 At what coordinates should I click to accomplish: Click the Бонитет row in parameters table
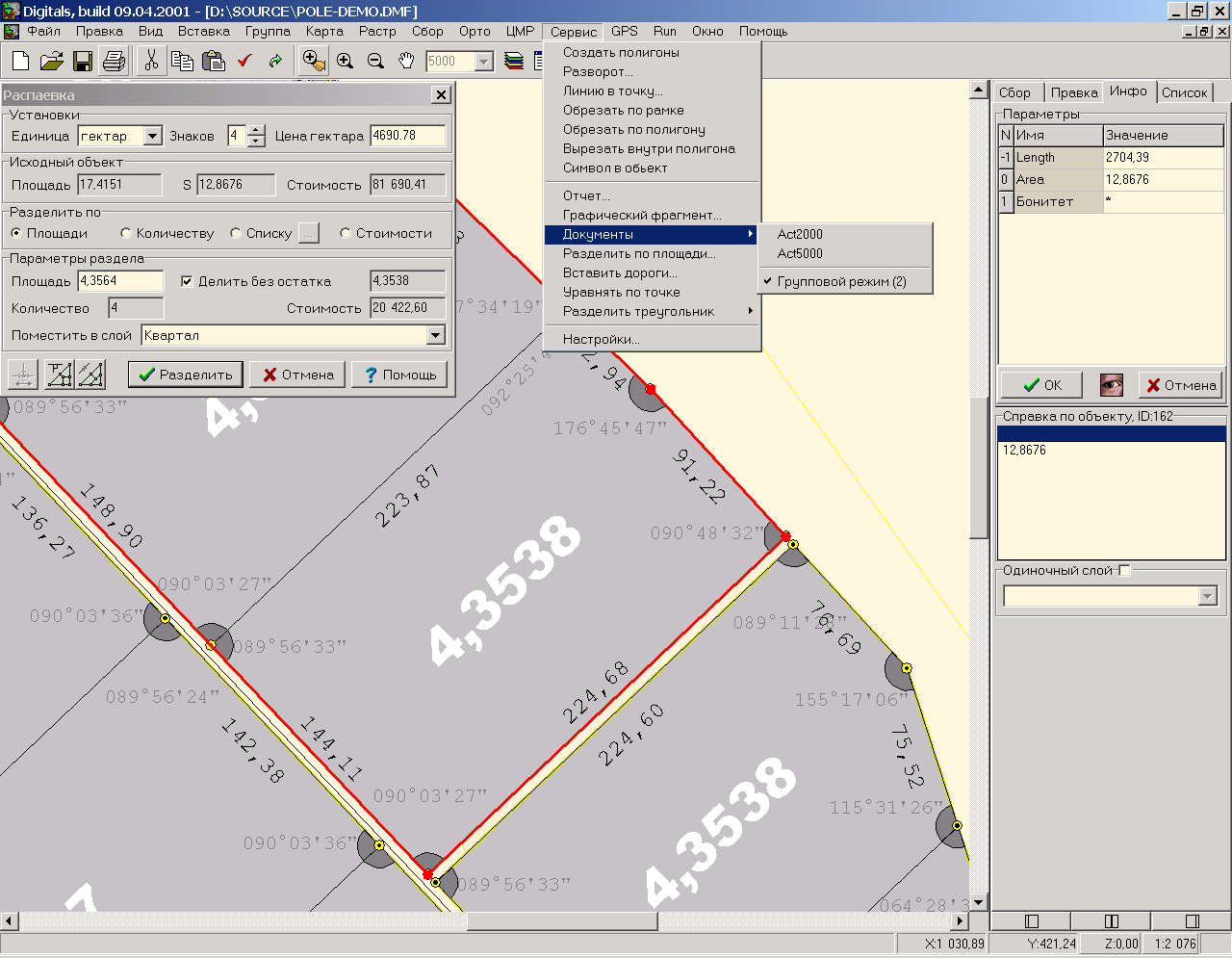(1112, 201)
